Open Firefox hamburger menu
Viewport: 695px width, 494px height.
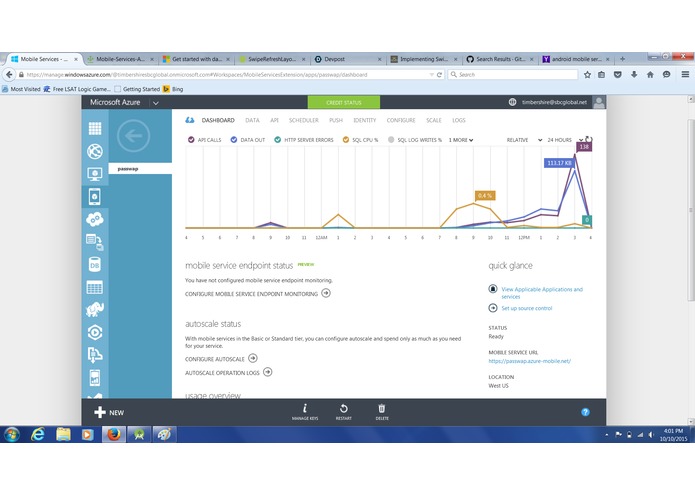point(685,74)
